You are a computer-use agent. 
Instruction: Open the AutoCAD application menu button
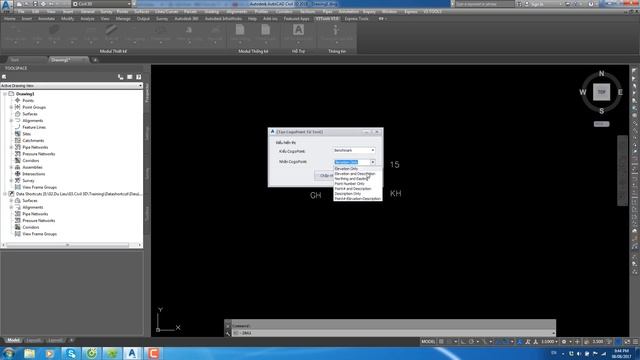point(6,6)
